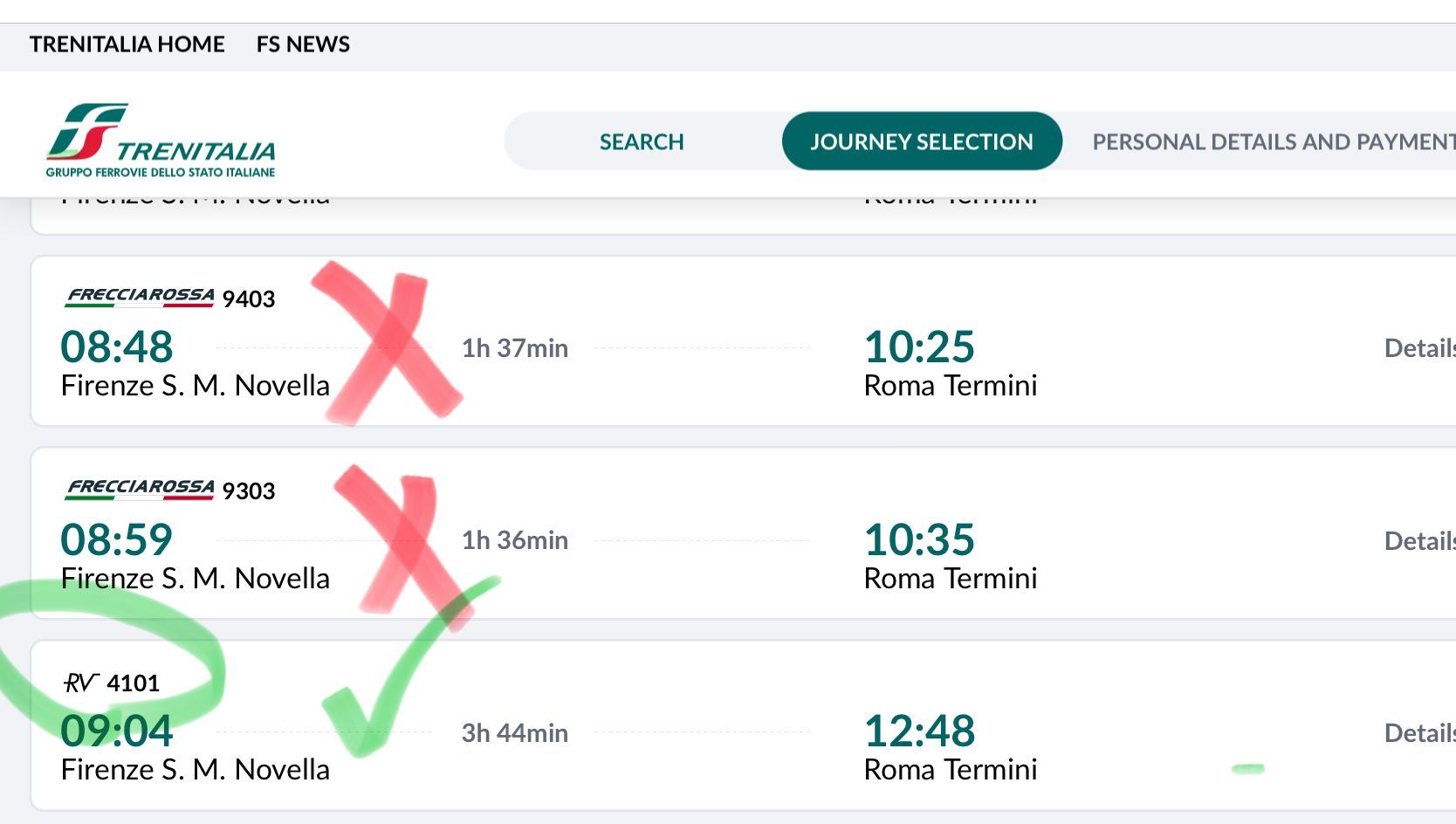Click the Frecciarossa logo for train 9303

[x=140, y=489]
